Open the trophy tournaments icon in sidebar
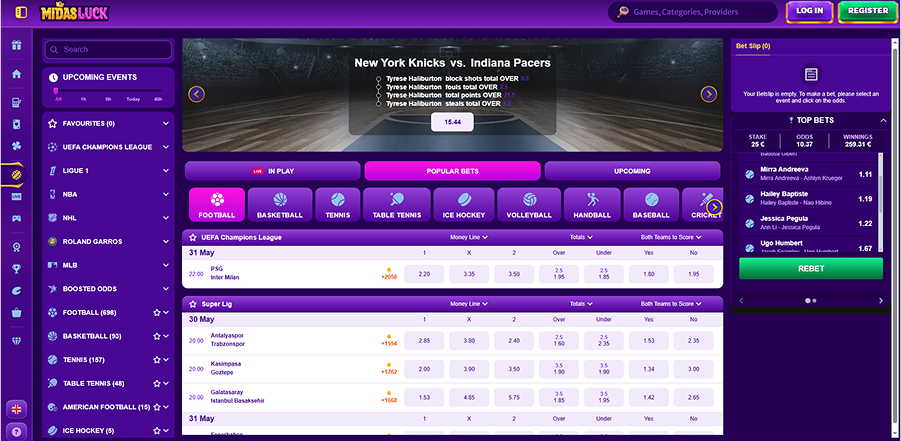This screenshot has height=441, width=901. 16,269
